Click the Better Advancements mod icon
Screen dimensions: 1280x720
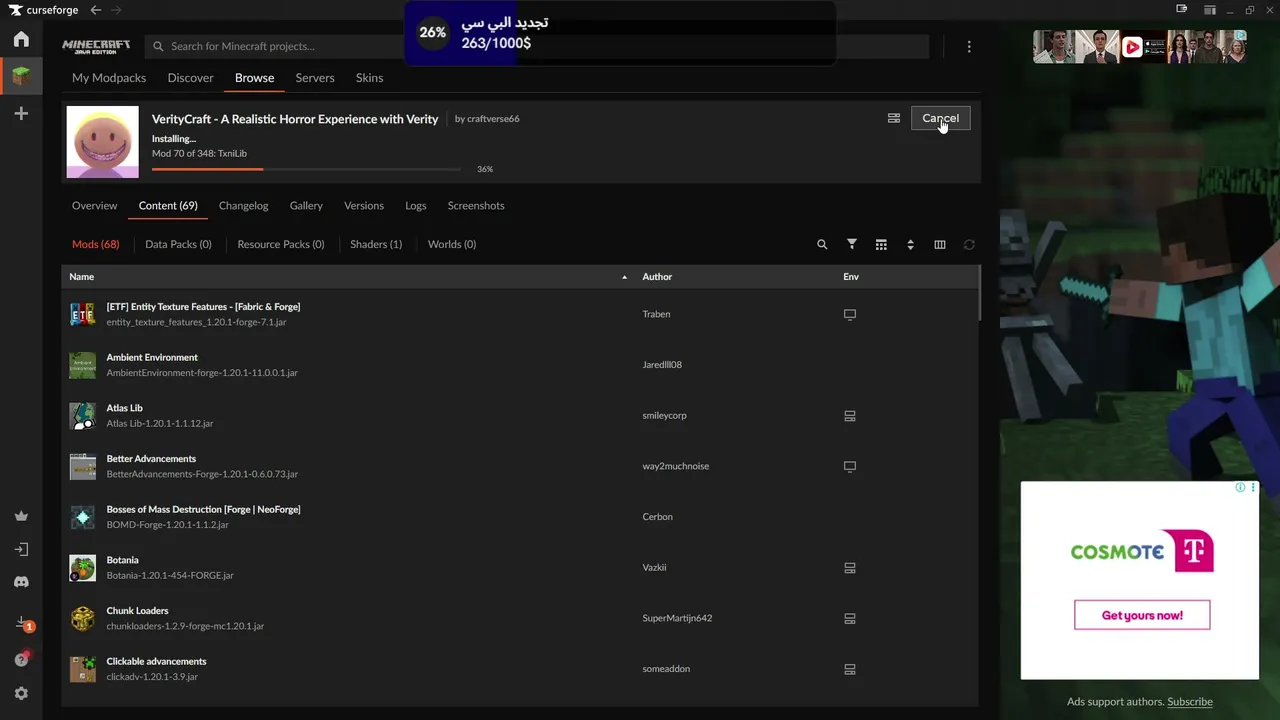pos(83,466)
